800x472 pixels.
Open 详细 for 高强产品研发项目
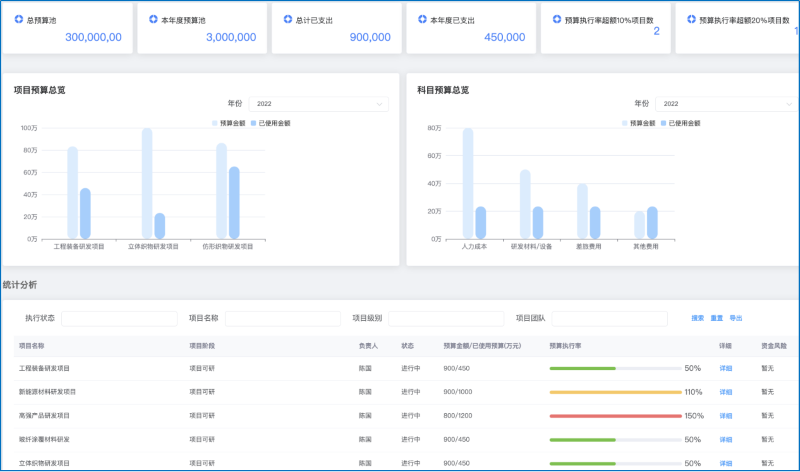coord(726,416)
